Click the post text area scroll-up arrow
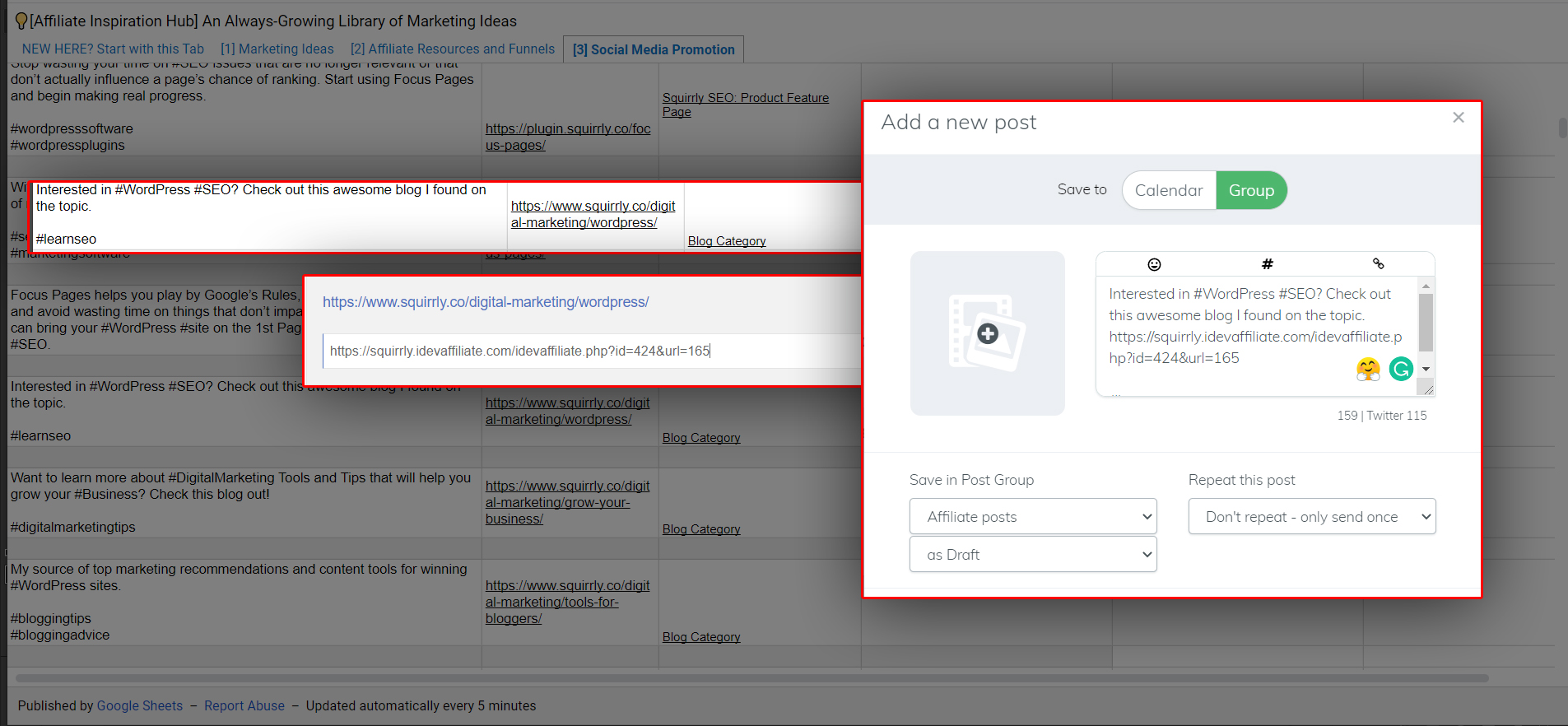 tap(1426, 286)
